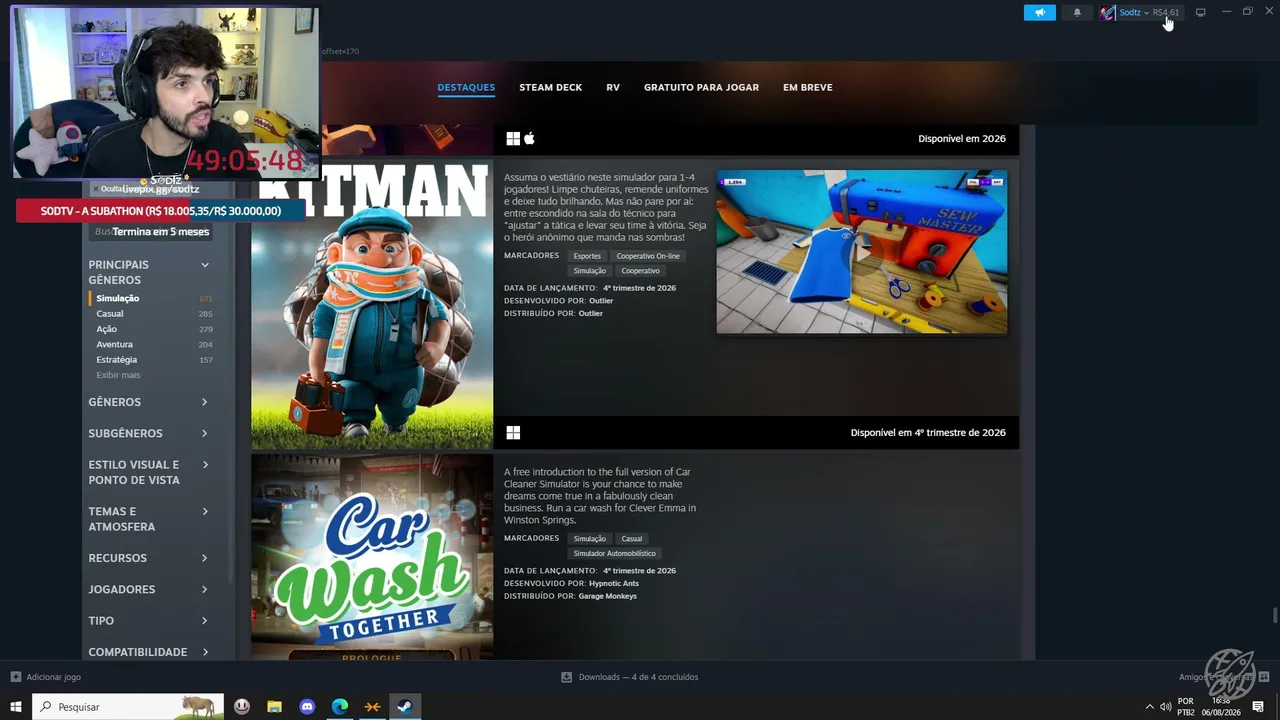Expand the Recursos filter section
The height and width of the screenshot is (720, 1280).
148,558
